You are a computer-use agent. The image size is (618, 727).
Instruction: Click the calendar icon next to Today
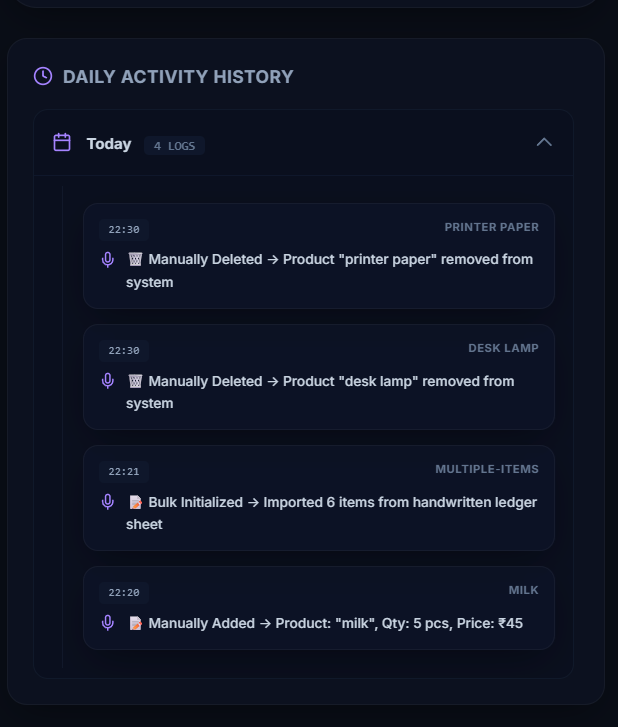[62, 142]
